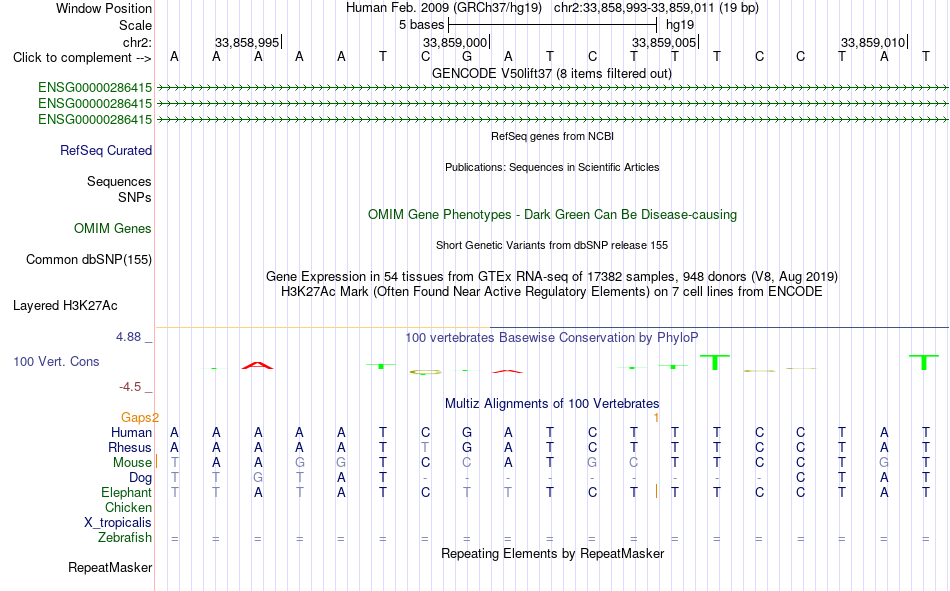950x591 pixels.
Task: Click the Elephant species label
Action: [x=127, y=492]
